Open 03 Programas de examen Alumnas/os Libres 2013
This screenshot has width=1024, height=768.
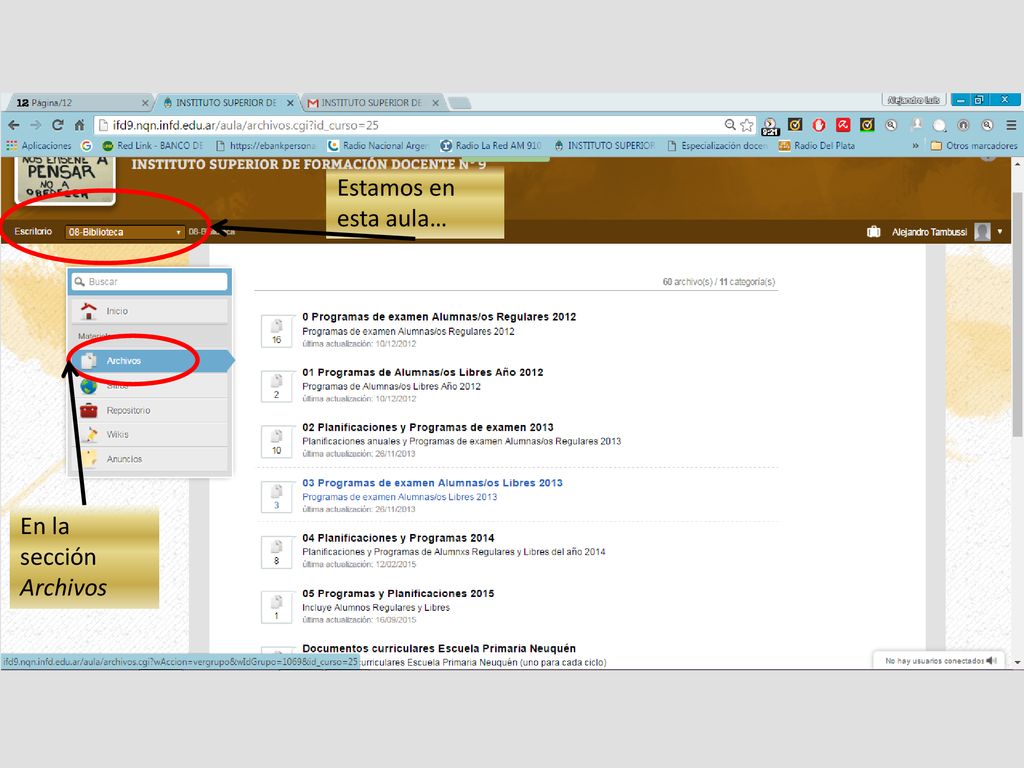pos(432,483)
